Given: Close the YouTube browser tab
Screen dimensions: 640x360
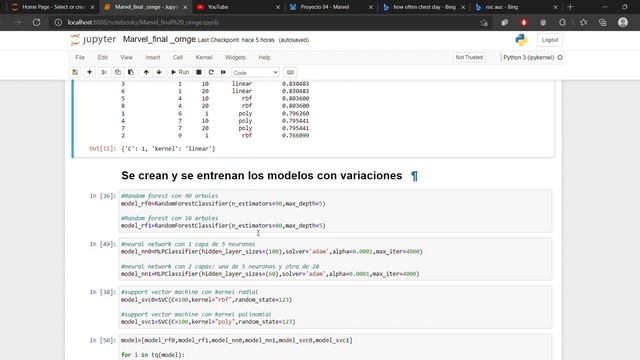Looking at the screenshot, I should click(278, 7).
